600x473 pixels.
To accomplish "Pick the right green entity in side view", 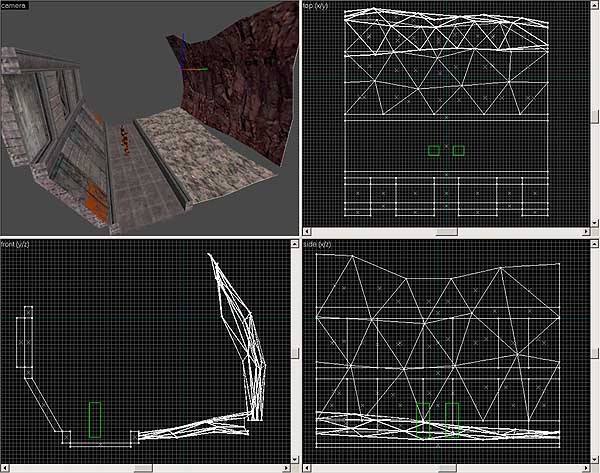I will pos(452,419).
